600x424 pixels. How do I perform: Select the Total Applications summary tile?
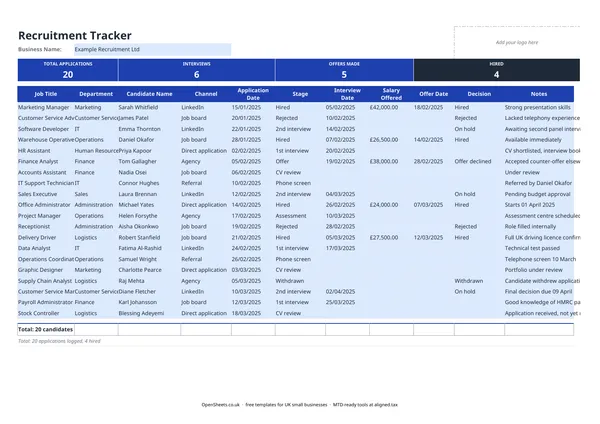tap(68, 70)
